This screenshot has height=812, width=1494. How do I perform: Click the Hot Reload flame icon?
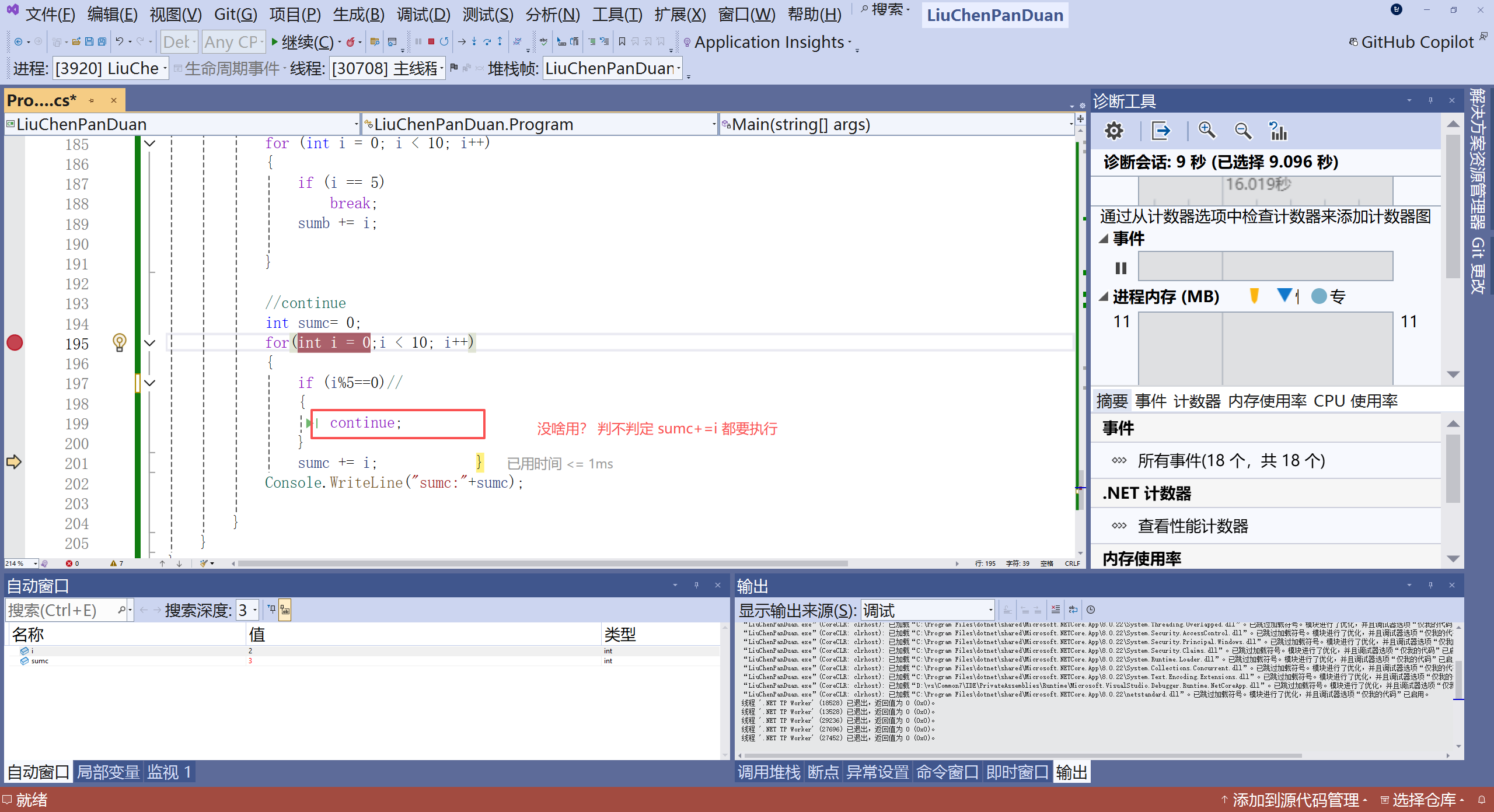[350, 41]
